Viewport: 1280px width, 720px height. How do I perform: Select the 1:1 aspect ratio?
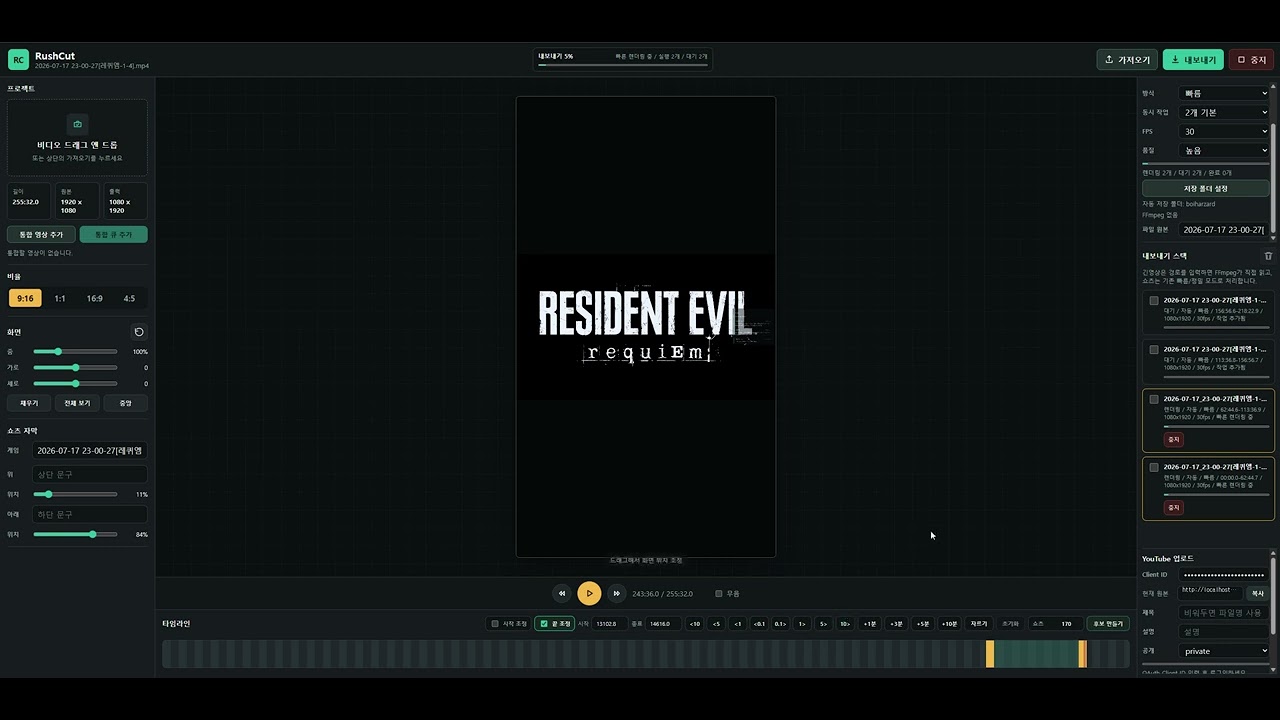click(60, 298)
